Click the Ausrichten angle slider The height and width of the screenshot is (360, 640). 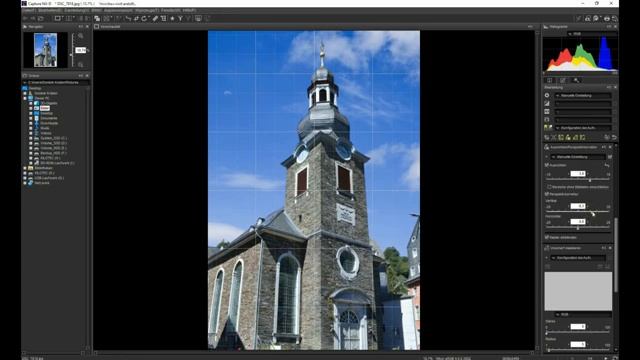click(x=578, y=180)
